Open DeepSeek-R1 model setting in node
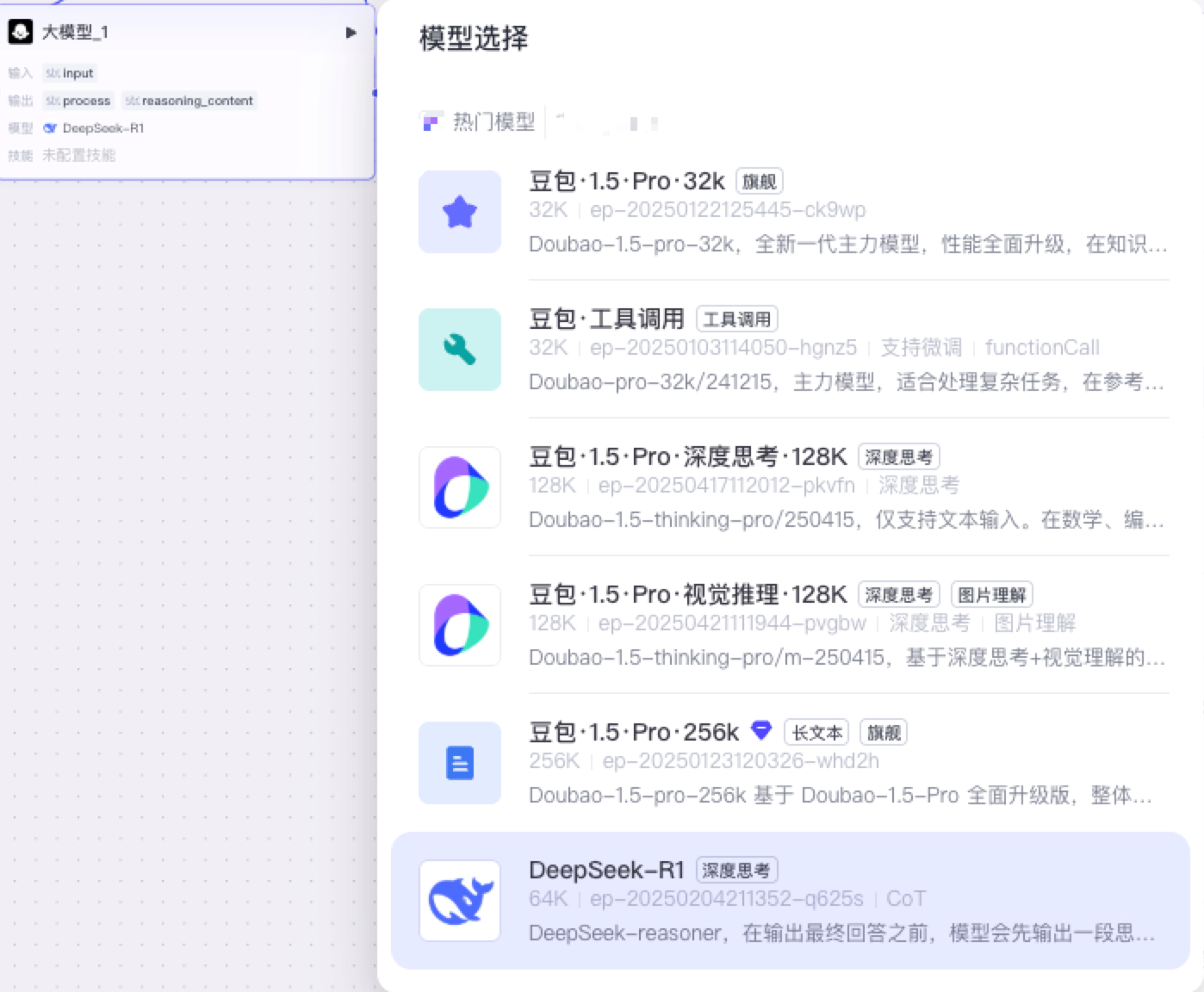Viewport: 1204px width, 992px height. click(x=95, y=128)
